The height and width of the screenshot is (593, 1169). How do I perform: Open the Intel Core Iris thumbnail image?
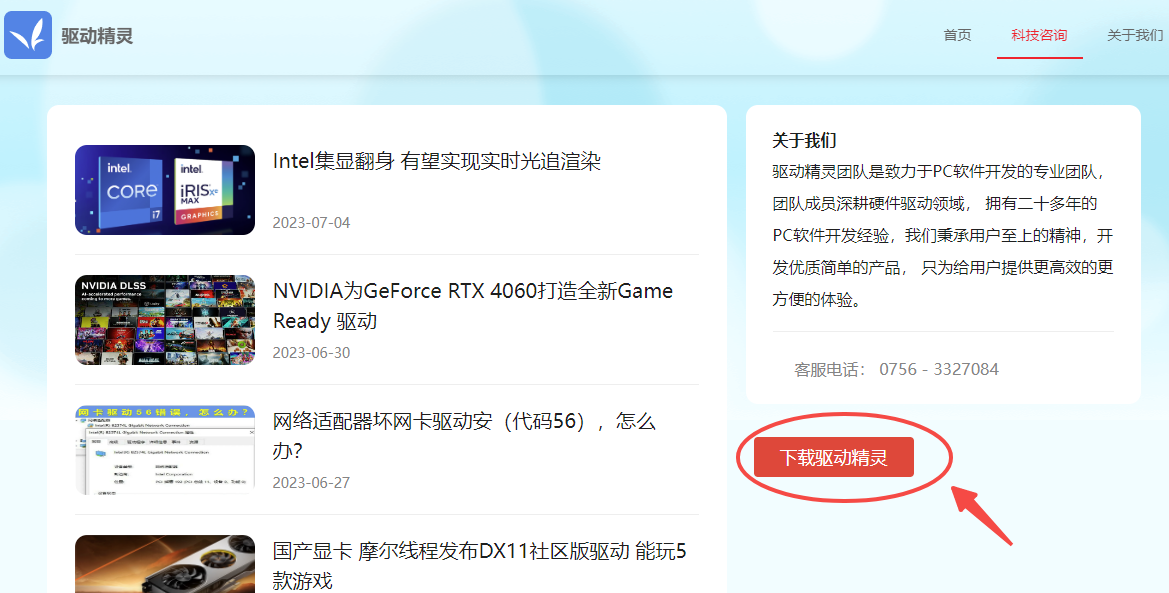[x=165, y=190]
